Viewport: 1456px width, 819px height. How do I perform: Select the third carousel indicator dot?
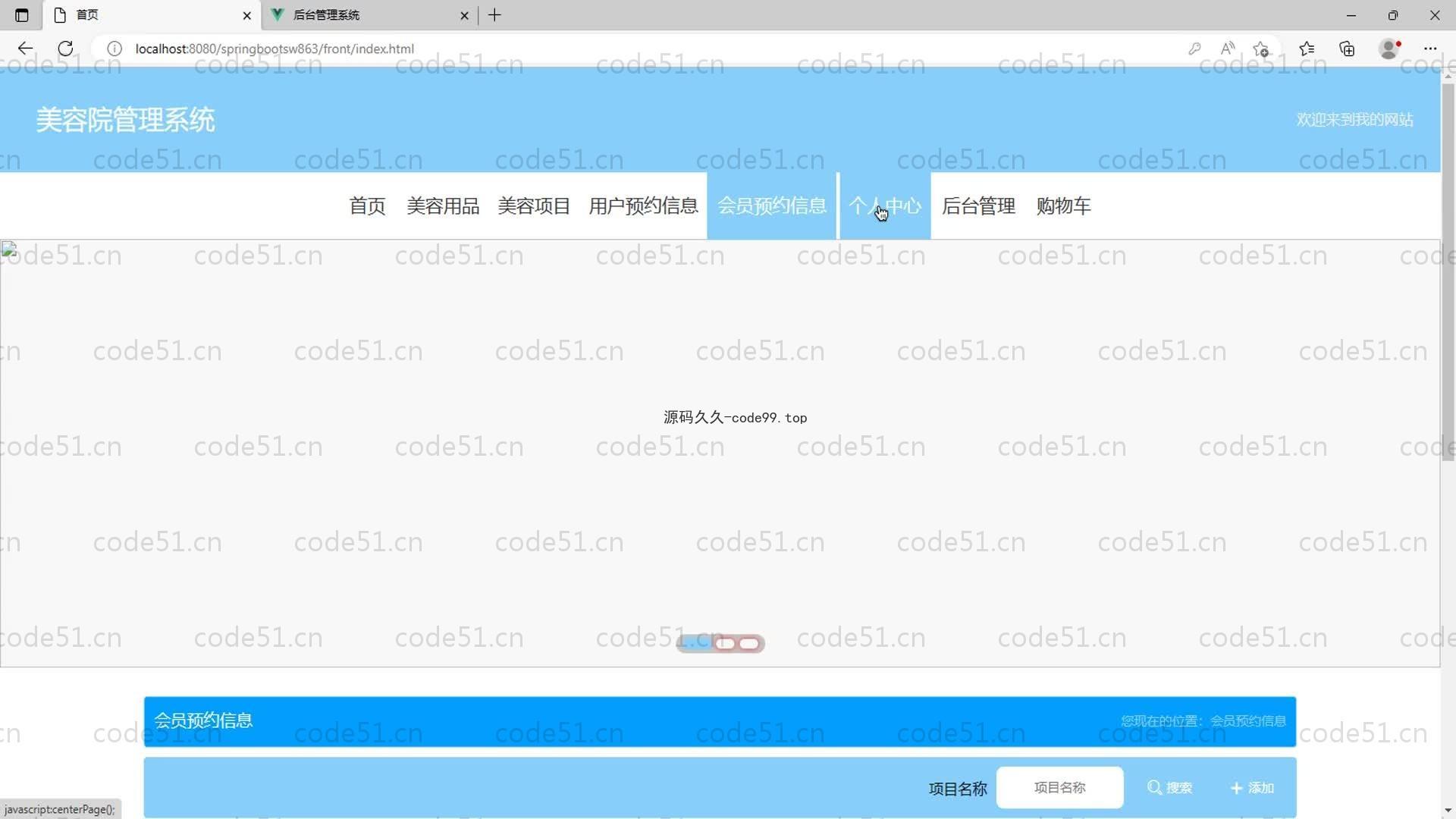(749, 644)
